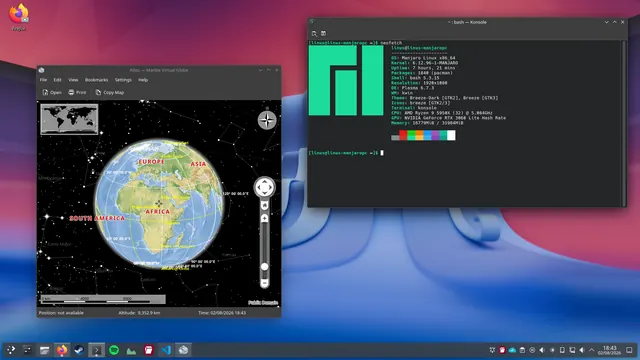Click the red tray icon in system tray
The image size is (640, 360).
(x=502, y=350)
